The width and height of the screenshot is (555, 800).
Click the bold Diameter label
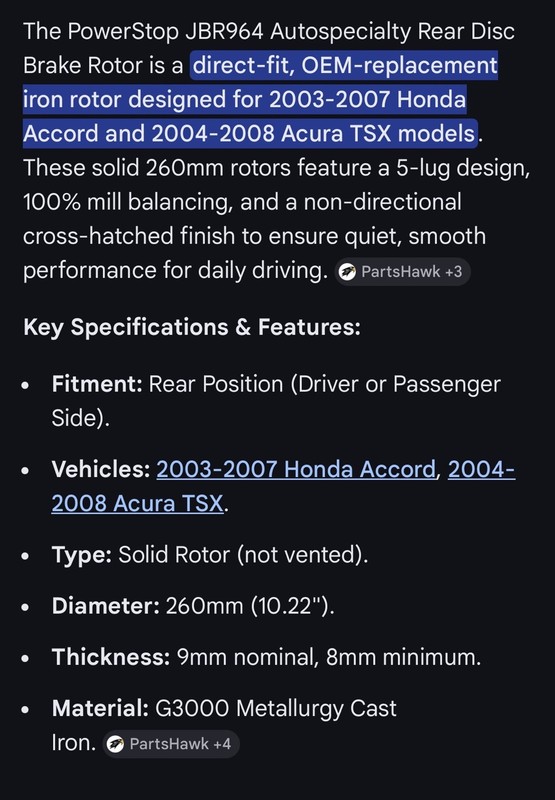pos(106,606)
